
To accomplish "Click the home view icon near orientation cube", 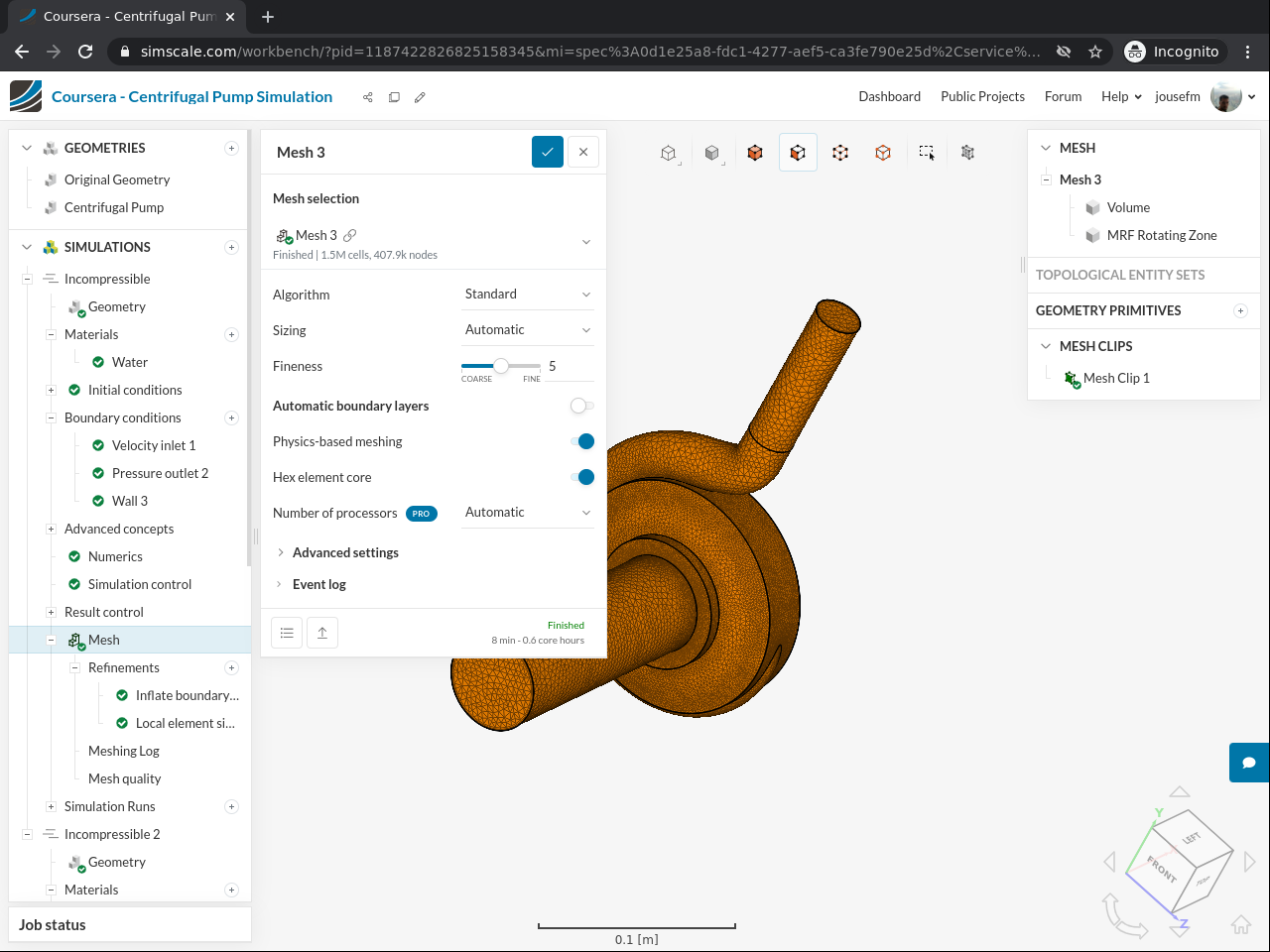I will 1240,924.
